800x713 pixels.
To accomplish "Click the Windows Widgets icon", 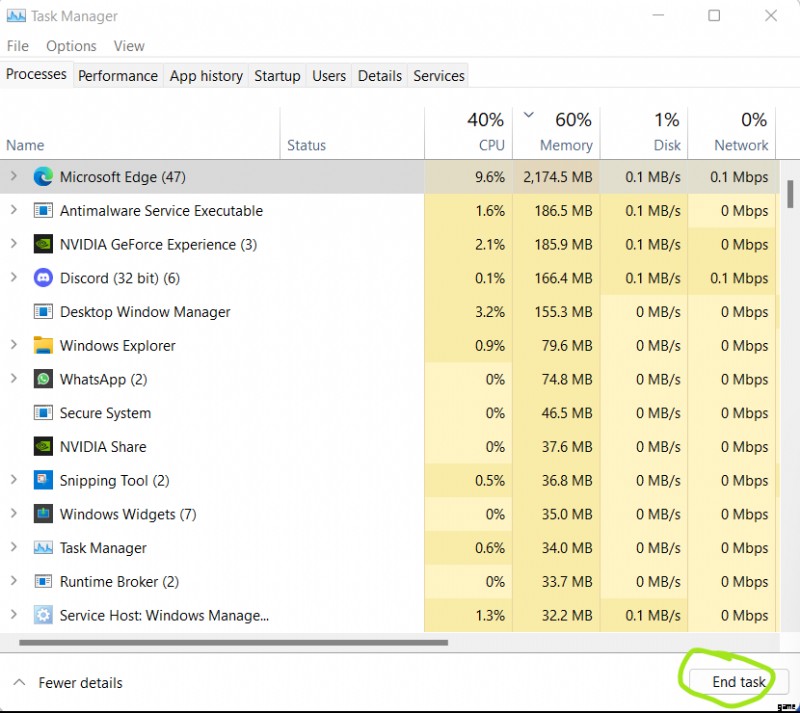I will click(43, 513).
